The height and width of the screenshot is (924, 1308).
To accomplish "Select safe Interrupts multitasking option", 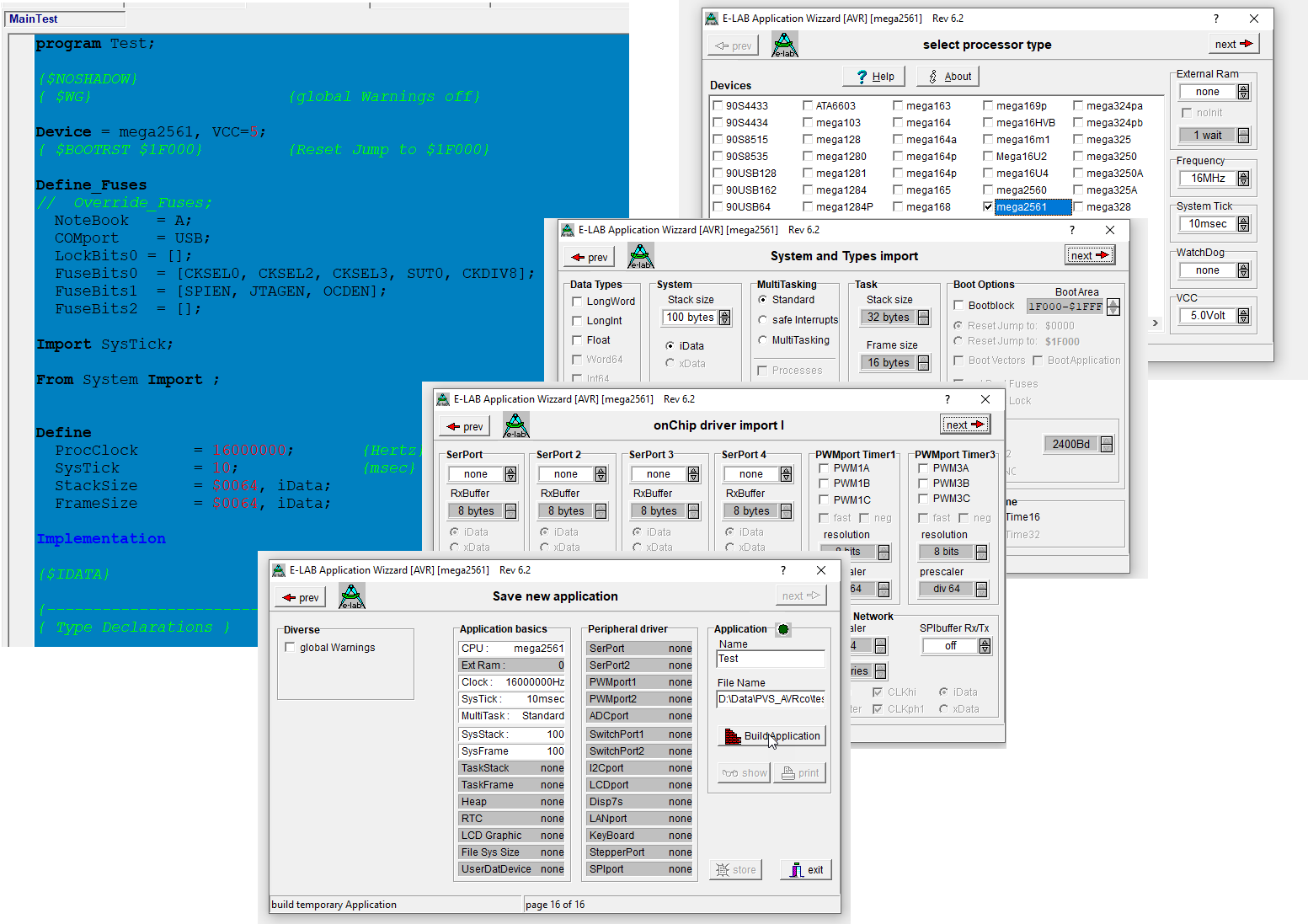I will (762, 320).
